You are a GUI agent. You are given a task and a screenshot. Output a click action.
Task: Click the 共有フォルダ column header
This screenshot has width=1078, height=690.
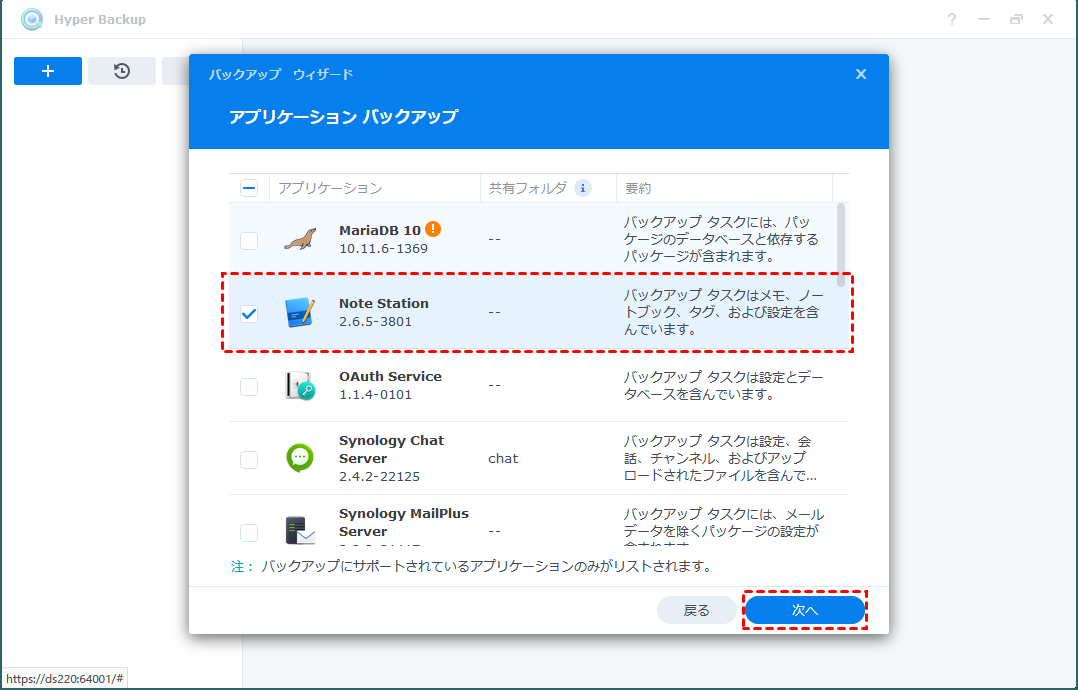[x=548, y=188]
